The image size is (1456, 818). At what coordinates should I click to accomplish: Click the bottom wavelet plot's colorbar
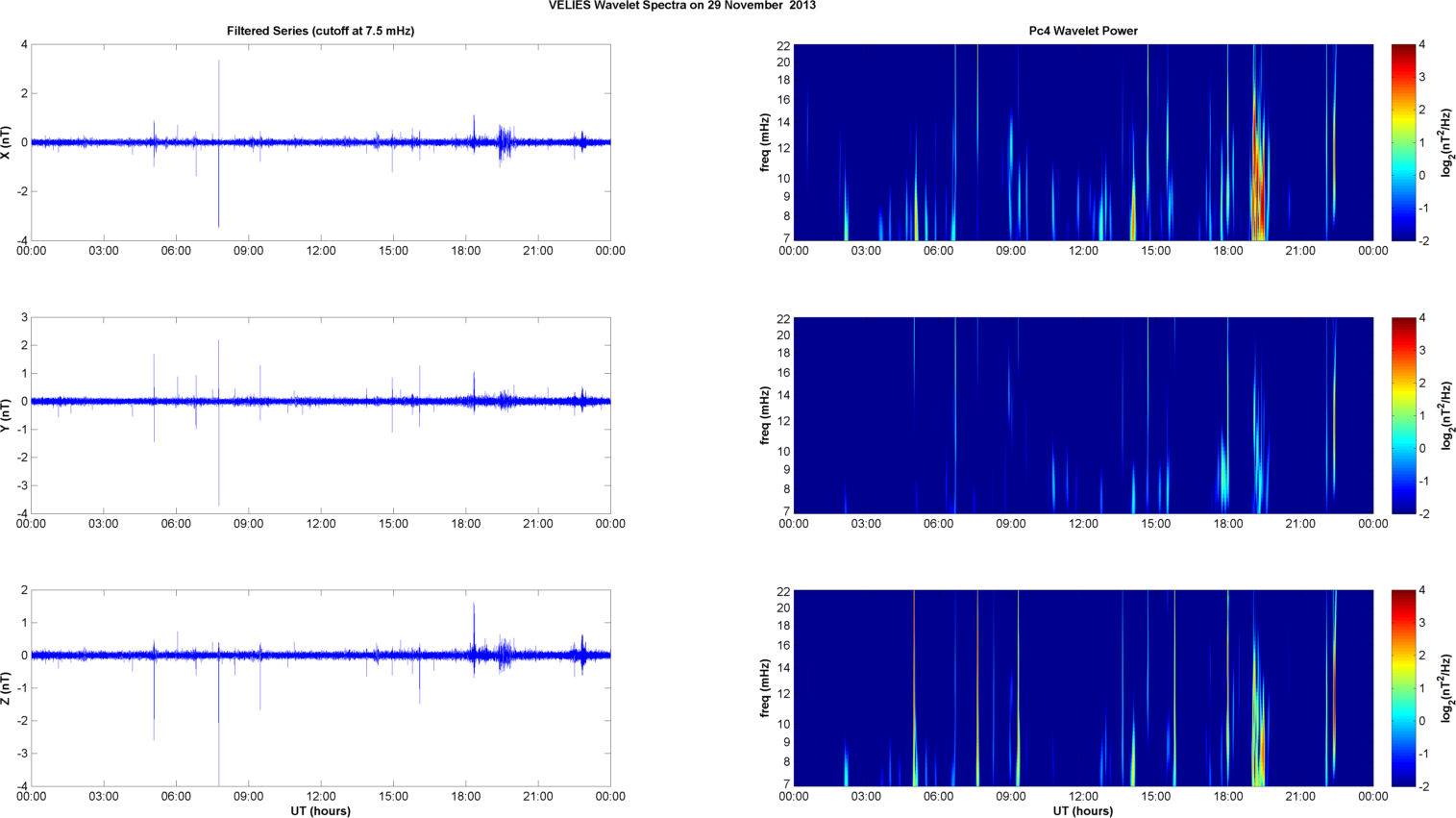[1403, 688]
